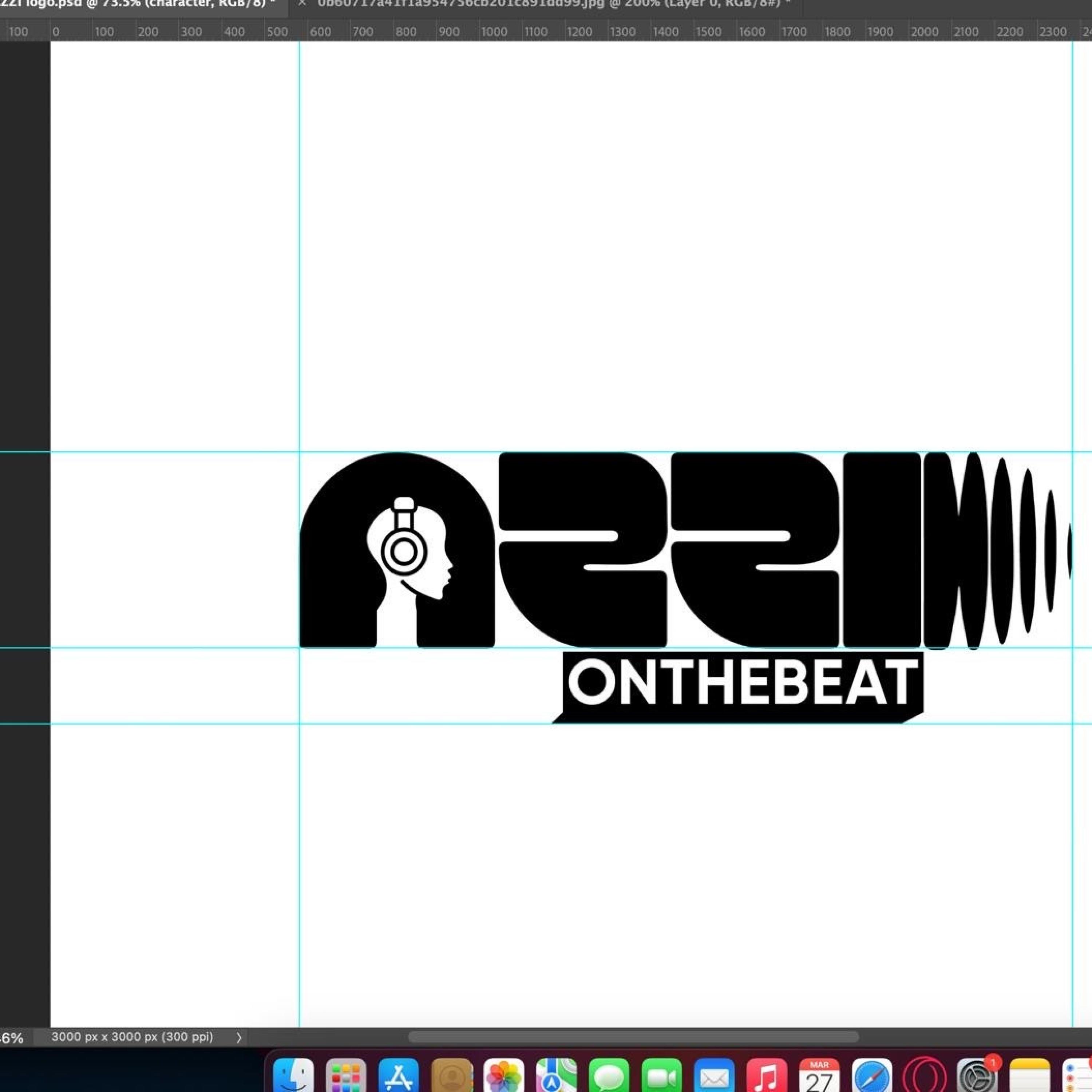
Task: Open the Photos app in dock
Action: 504,1073
